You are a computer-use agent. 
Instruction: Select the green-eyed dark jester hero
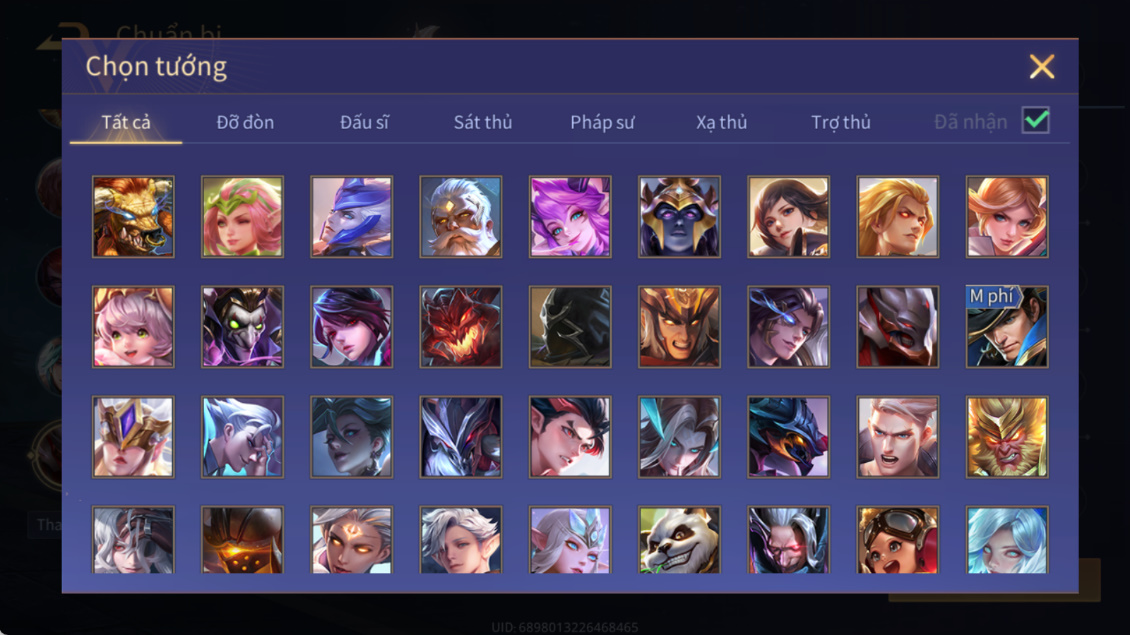[x=242, y=327]
